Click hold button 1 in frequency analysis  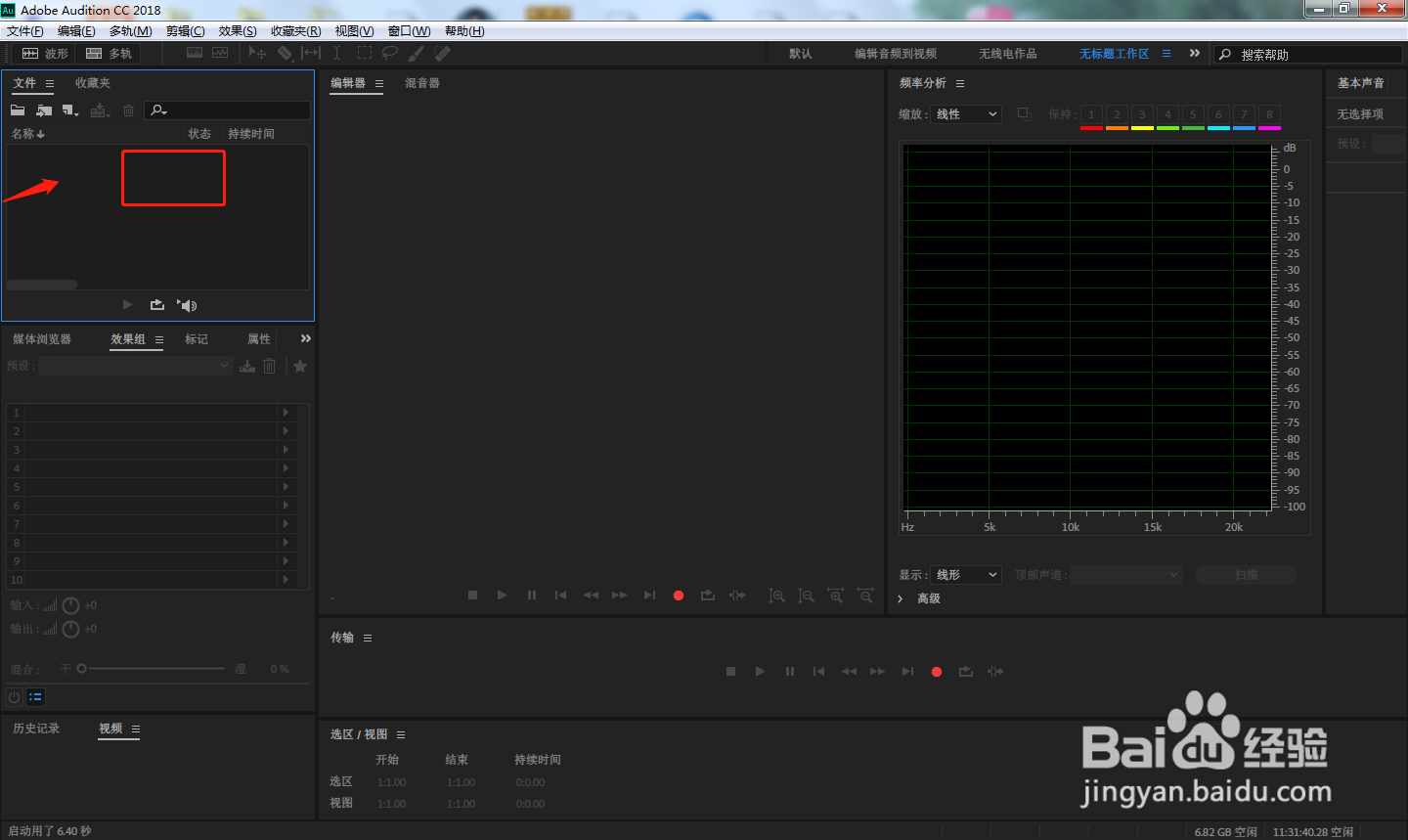pyautogui.click(x=1092, y=115)
